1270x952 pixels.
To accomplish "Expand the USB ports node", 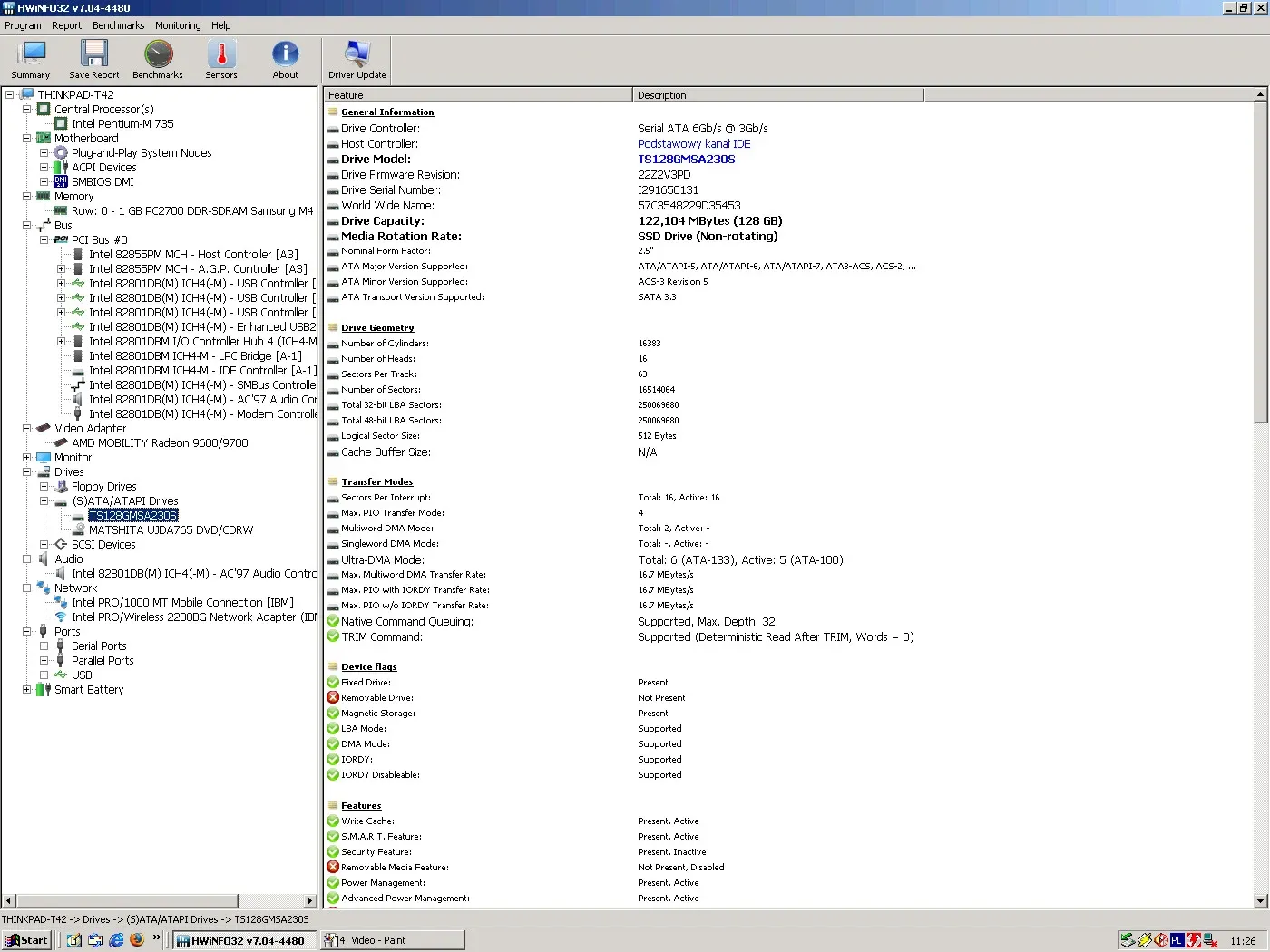I will point(44,675).
